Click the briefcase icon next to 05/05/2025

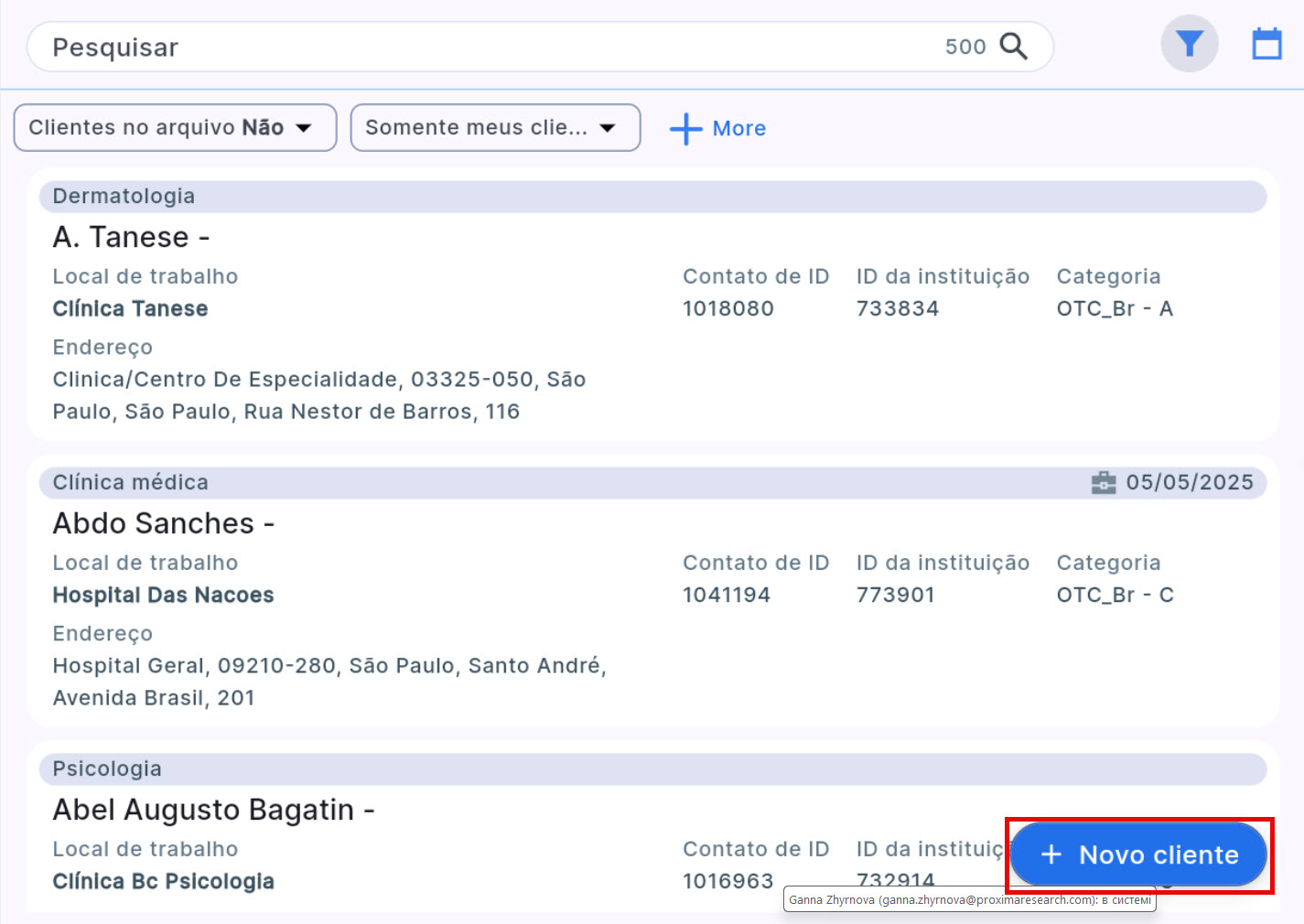[x=1105, y=482]
